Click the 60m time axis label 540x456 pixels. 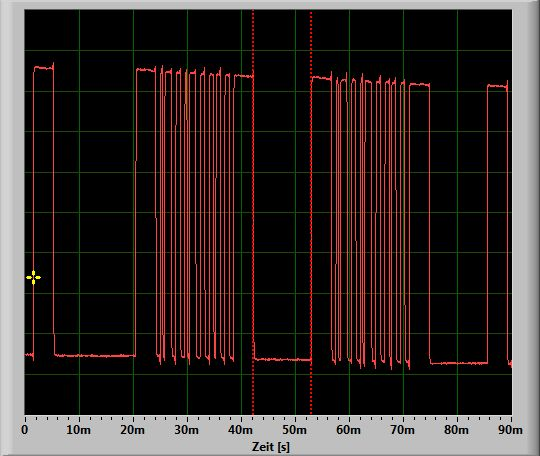tap(349, 430)
